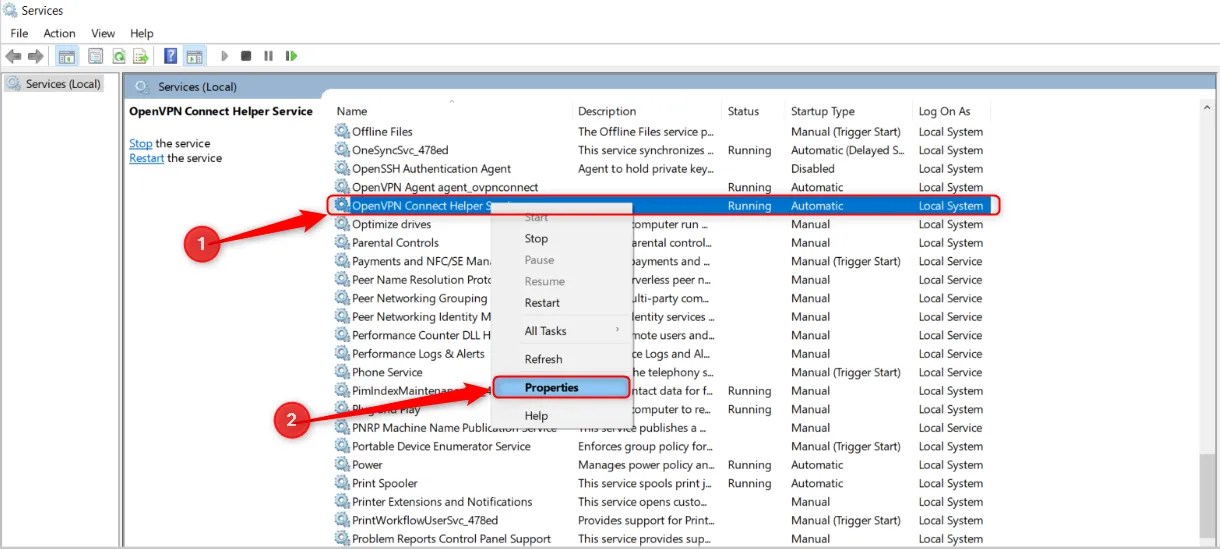Viewport: 1220px width, 549px height.
Task: Toggle Show/Hide Console Tree toolbar icon
Action: 67,56
